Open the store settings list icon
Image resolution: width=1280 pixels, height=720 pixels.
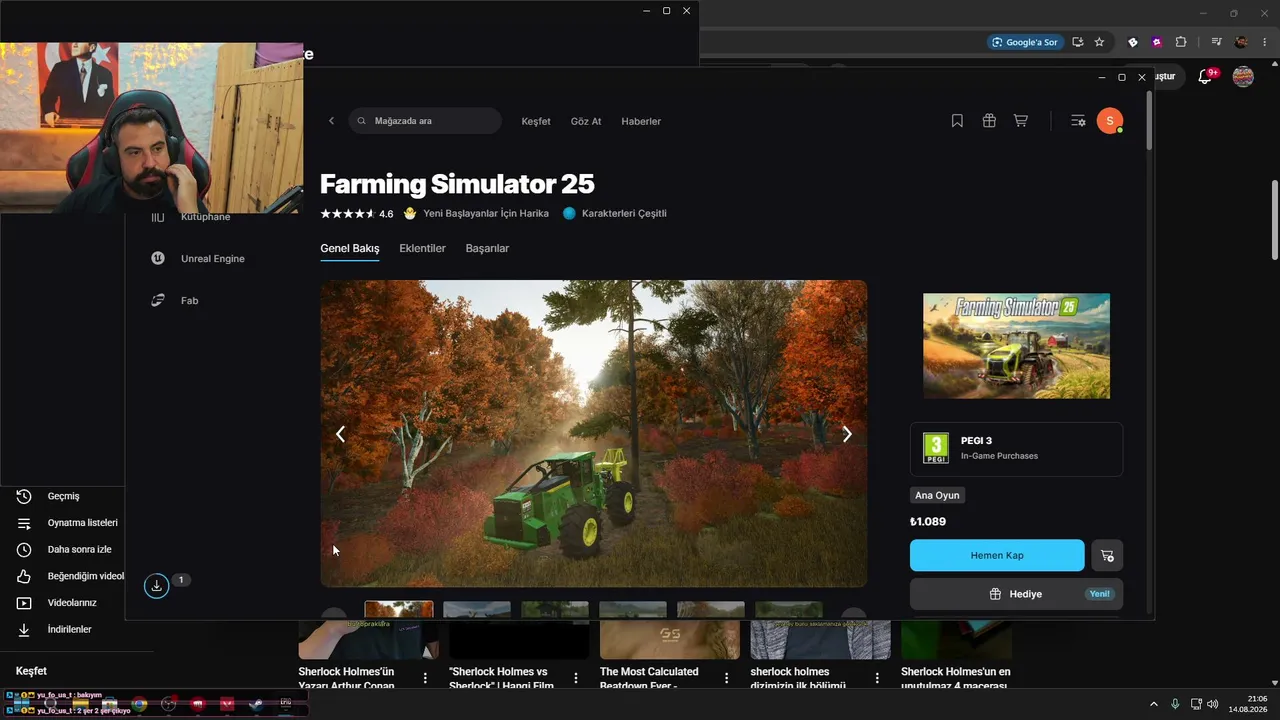pos(1078,121)
